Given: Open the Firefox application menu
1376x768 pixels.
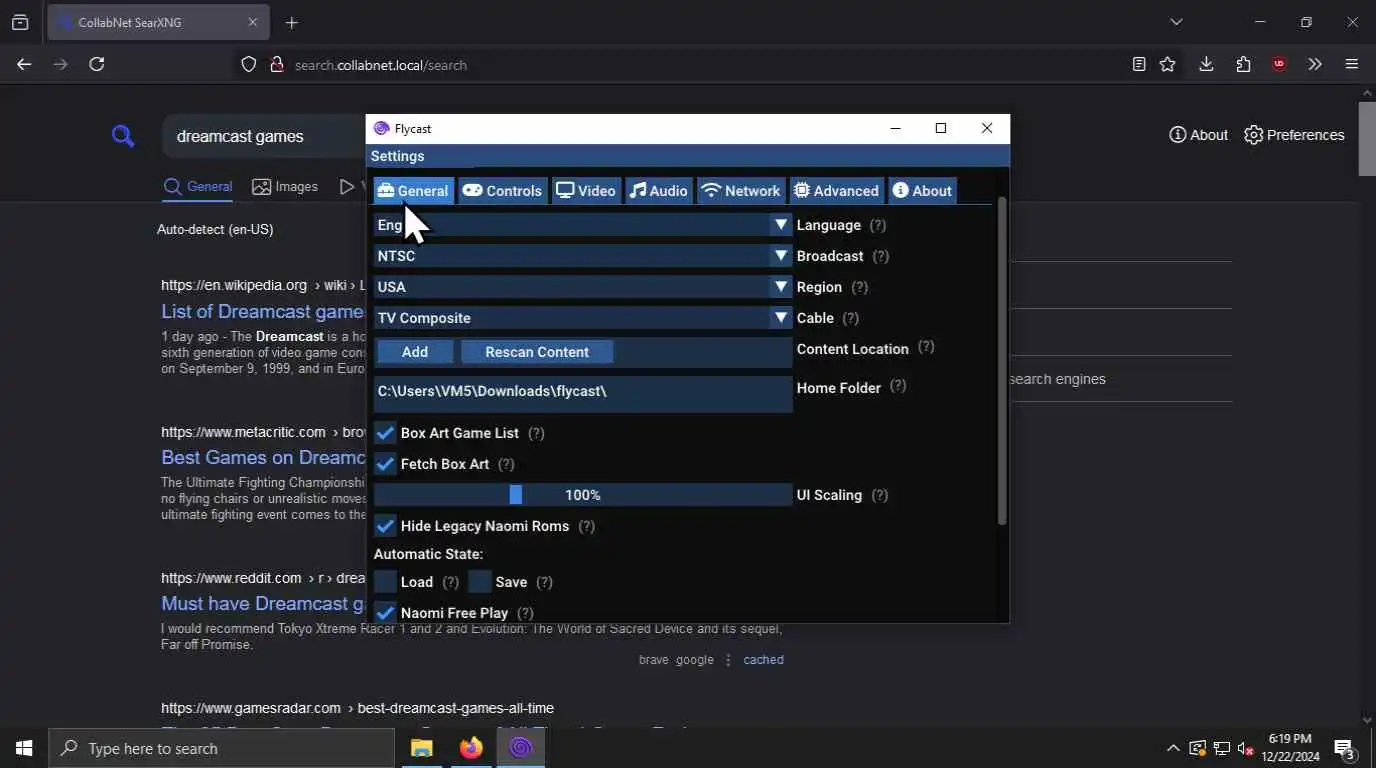Looking at the screenshot, I should click(1352, 64).
